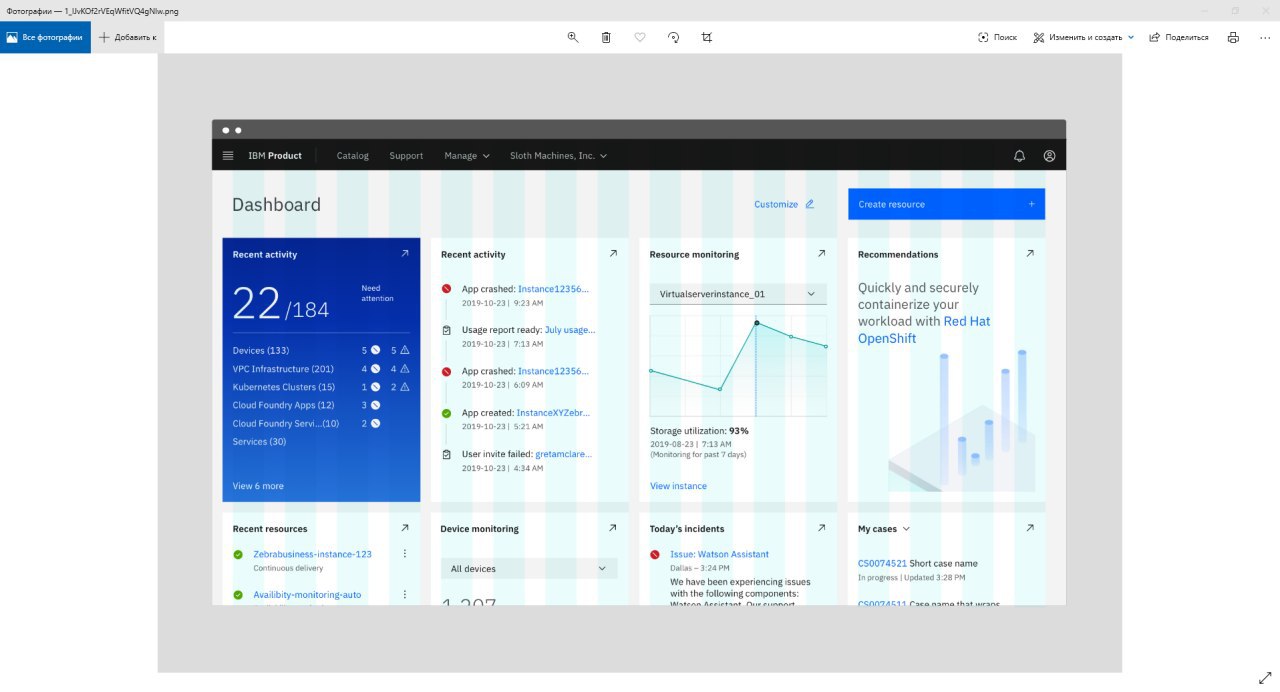Image resolution: width=1280 pixels, height=692 pixels.
Task: Open the Availibility-monitoring-auto resource link
Action: 307,595
